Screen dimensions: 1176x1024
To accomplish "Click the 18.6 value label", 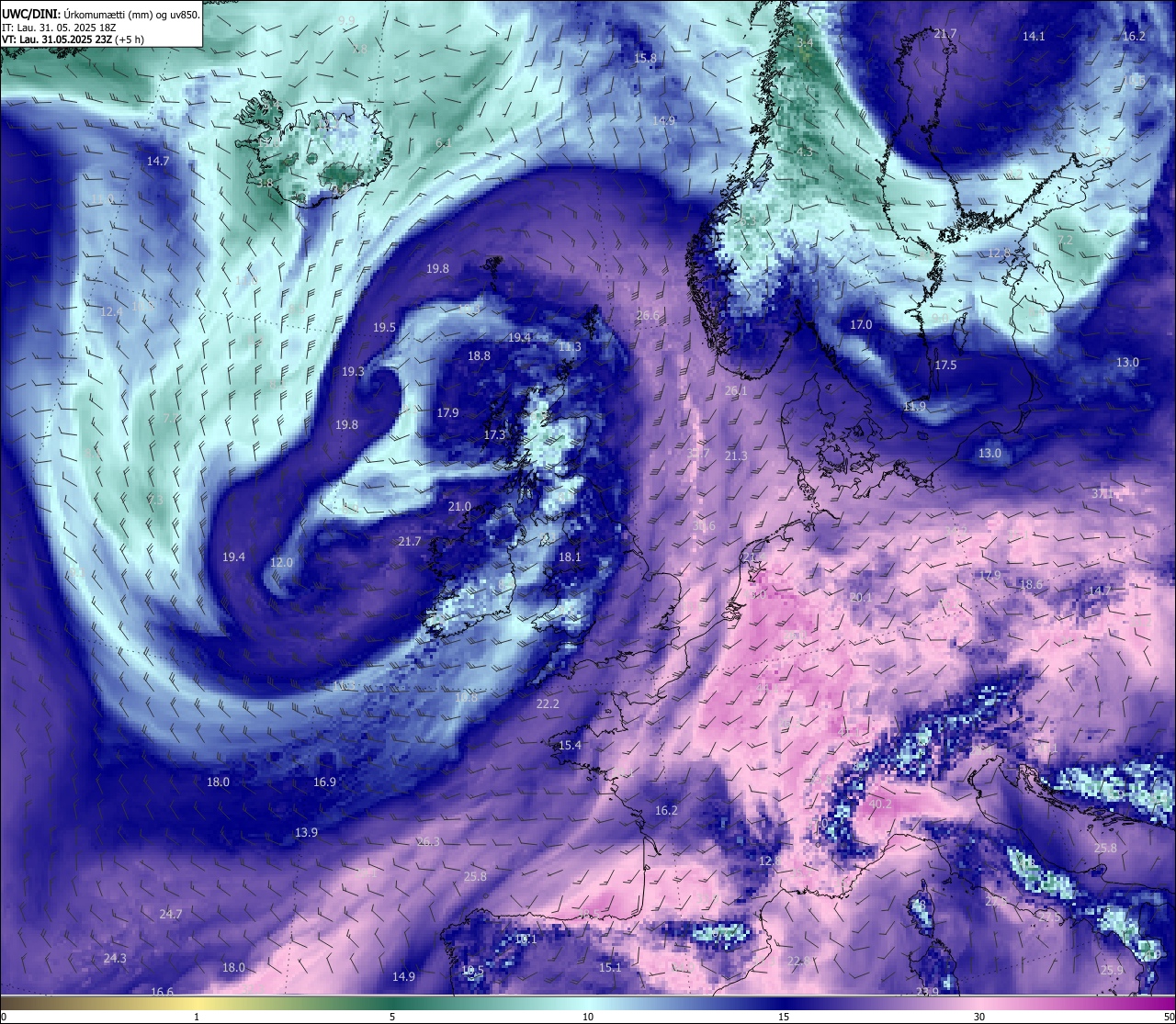I will (x=1031, y=585).
